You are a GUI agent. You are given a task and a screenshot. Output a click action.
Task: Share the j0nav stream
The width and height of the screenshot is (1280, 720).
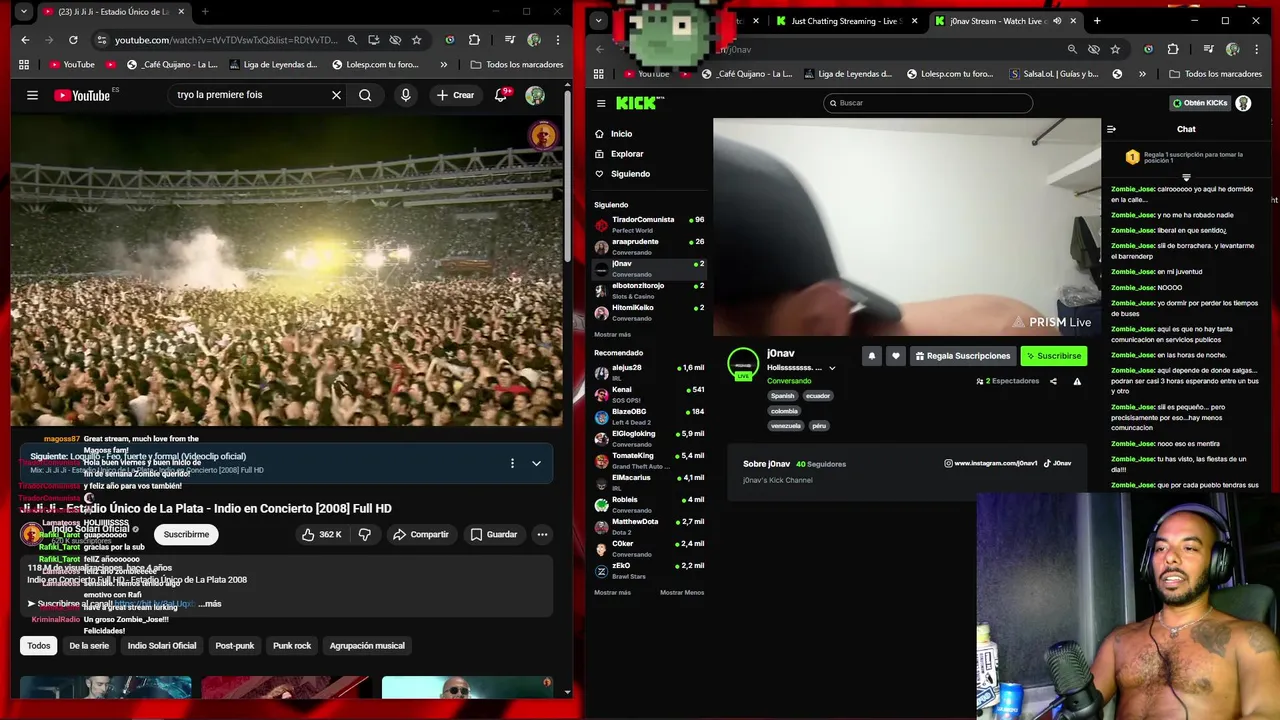pyautogui.click(x=1053, y=381)
